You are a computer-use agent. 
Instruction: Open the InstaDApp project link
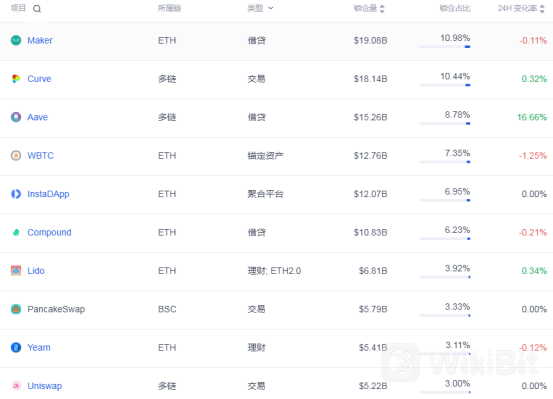coord(48,194)
